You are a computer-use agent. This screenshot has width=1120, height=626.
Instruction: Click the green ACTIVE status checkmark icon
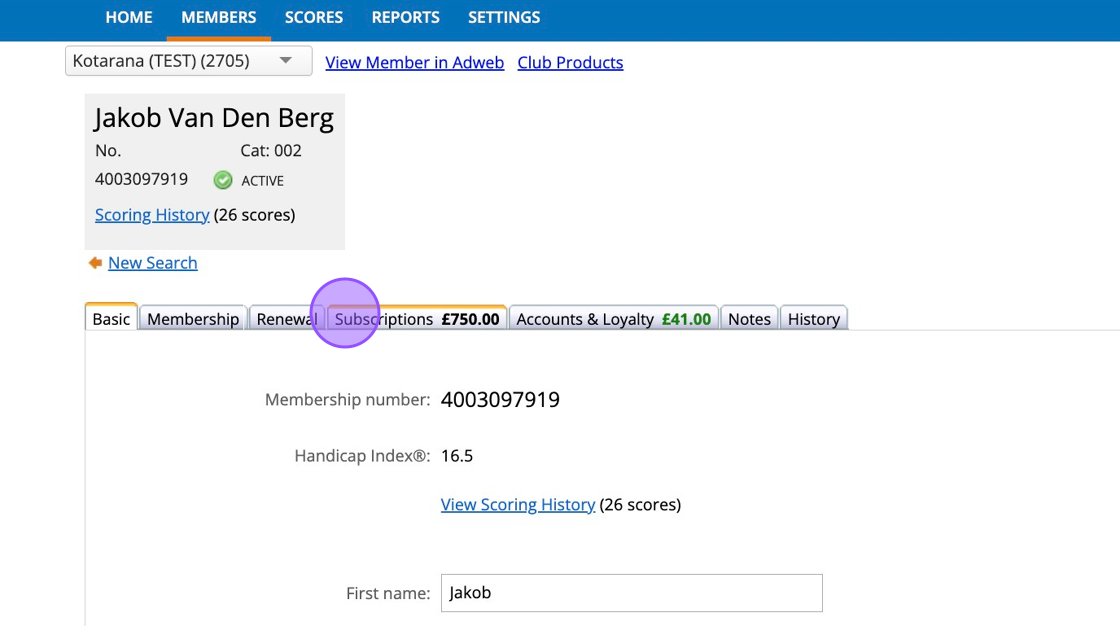(x=223, y=180)
